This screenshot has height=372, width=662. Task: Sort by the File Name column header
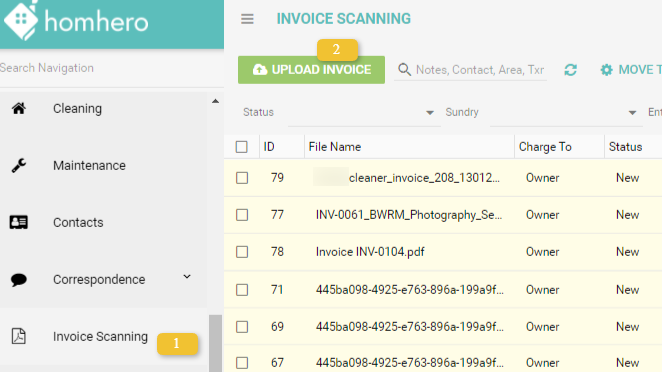tap(335, 147)
